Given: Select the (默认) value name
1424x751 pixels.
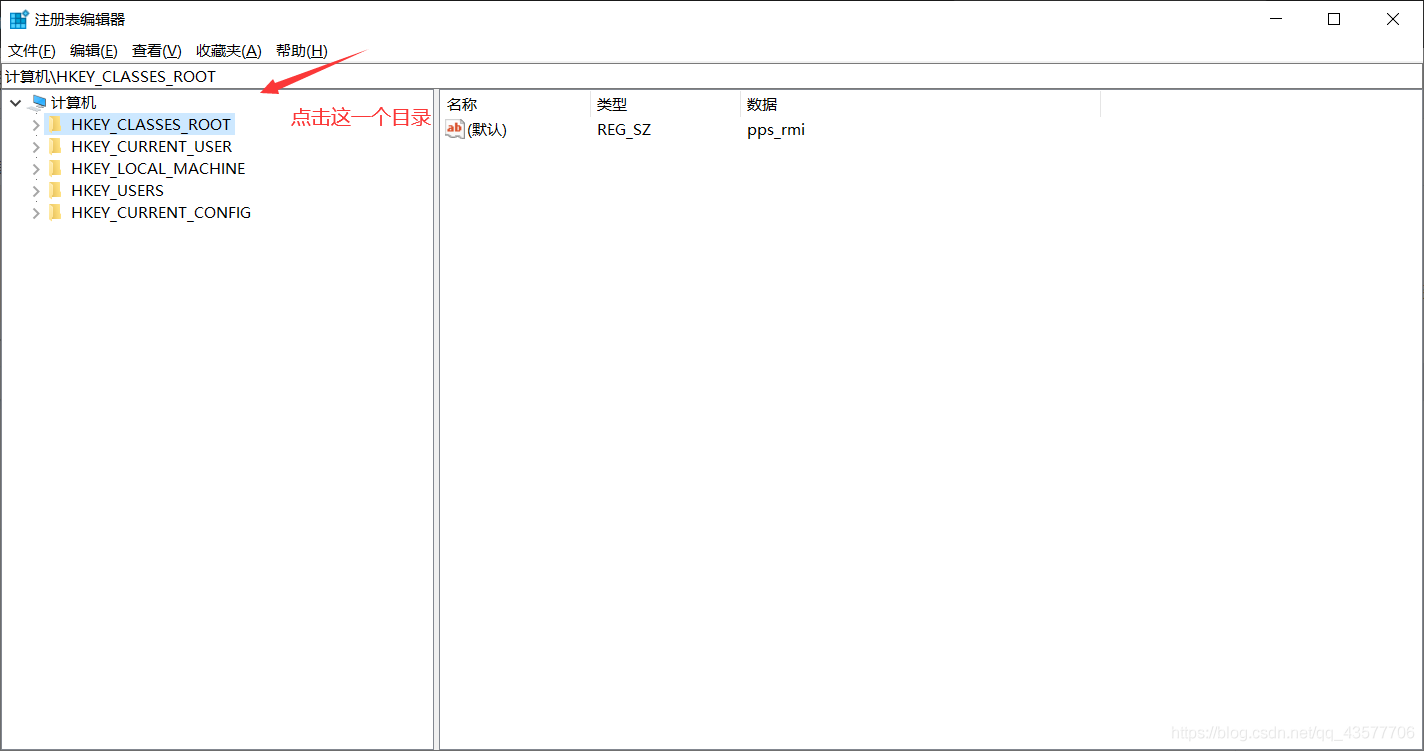Looking at the screenshot, I should [x=487, y=129].
